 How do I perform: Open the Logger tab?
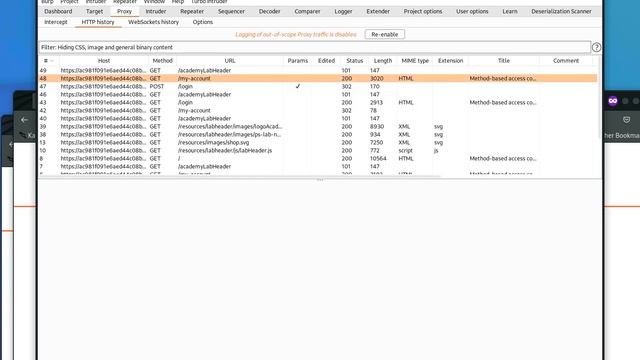pyautogui.click(x=343, y=11)
